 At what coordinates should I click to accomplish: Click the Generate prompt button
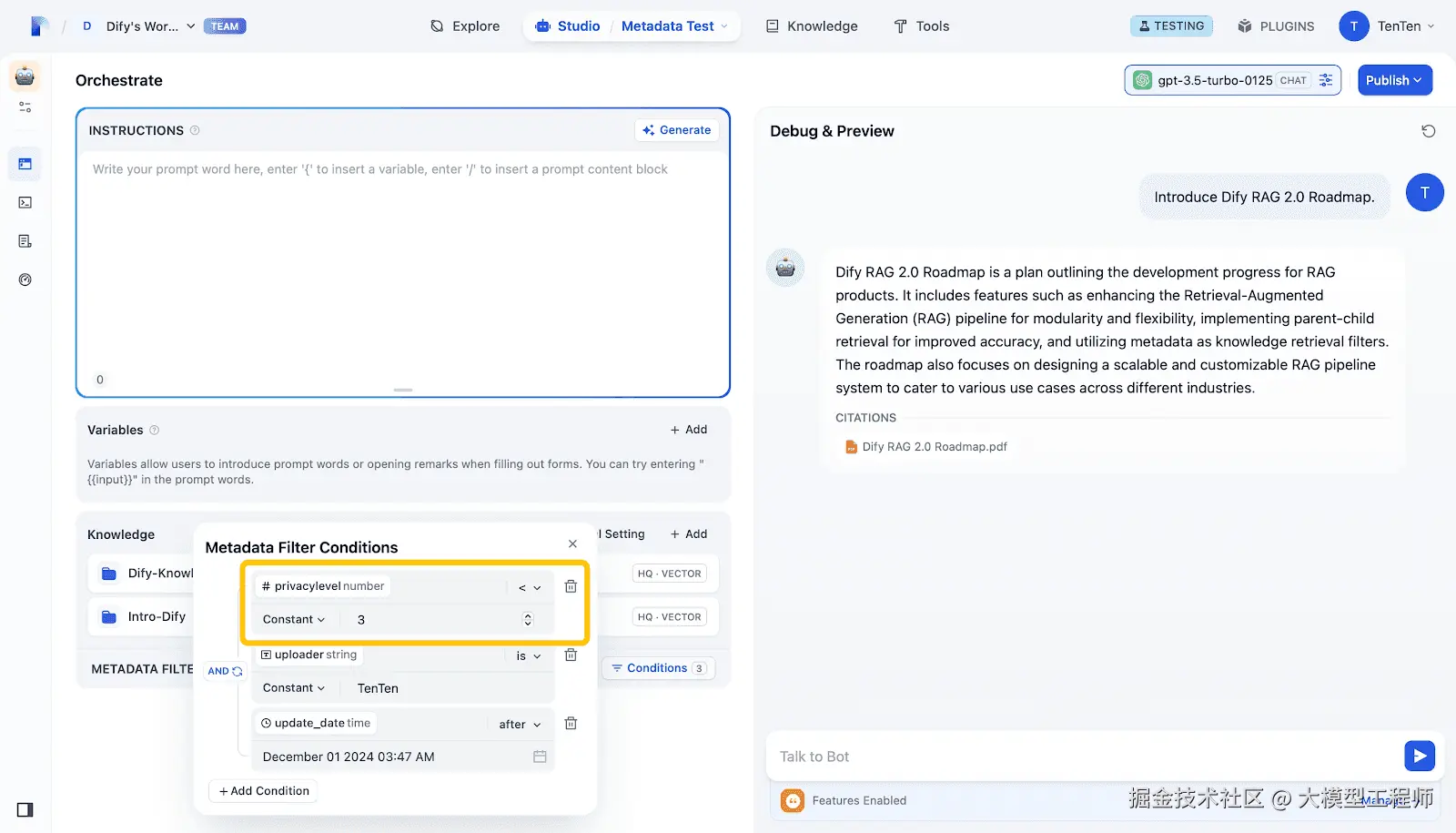point(676,130)
